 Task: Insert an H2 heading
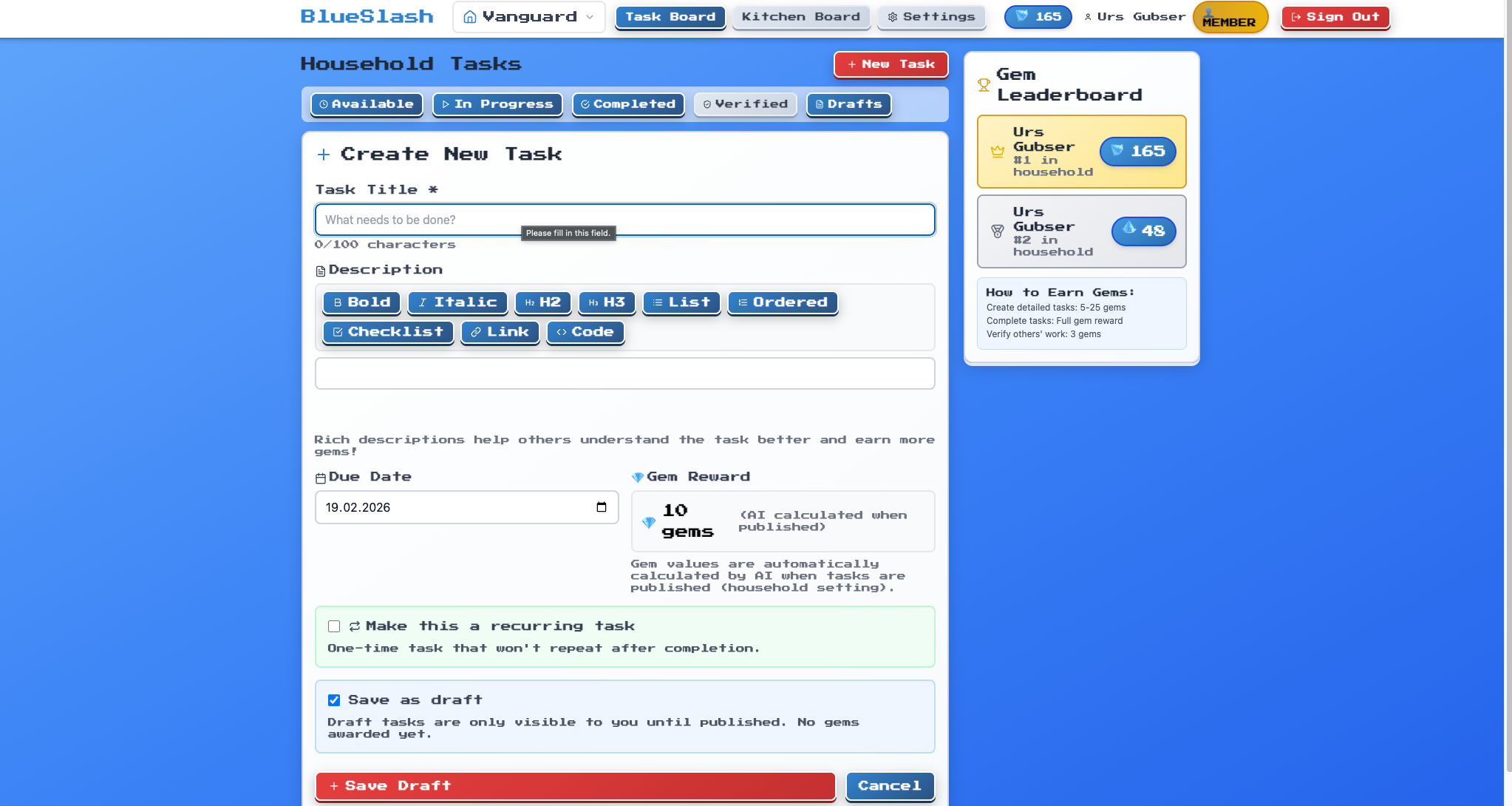542,302
